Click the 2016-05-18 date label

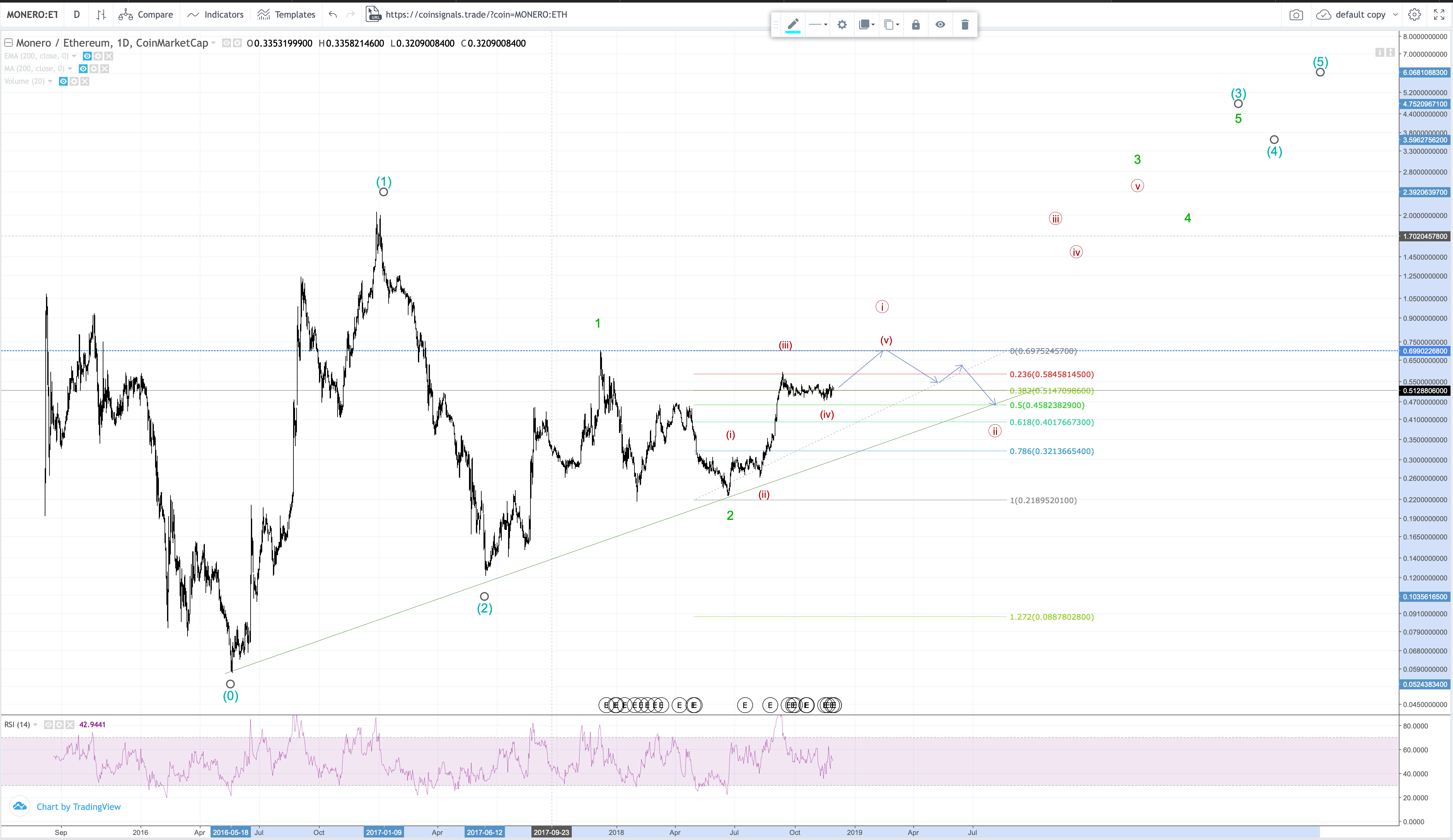[x=230, y=832]
